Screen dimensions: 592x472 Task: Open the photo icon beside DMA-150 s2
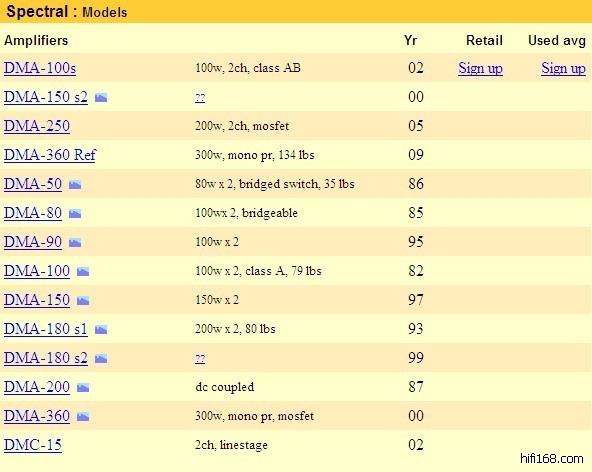(101, 98)
